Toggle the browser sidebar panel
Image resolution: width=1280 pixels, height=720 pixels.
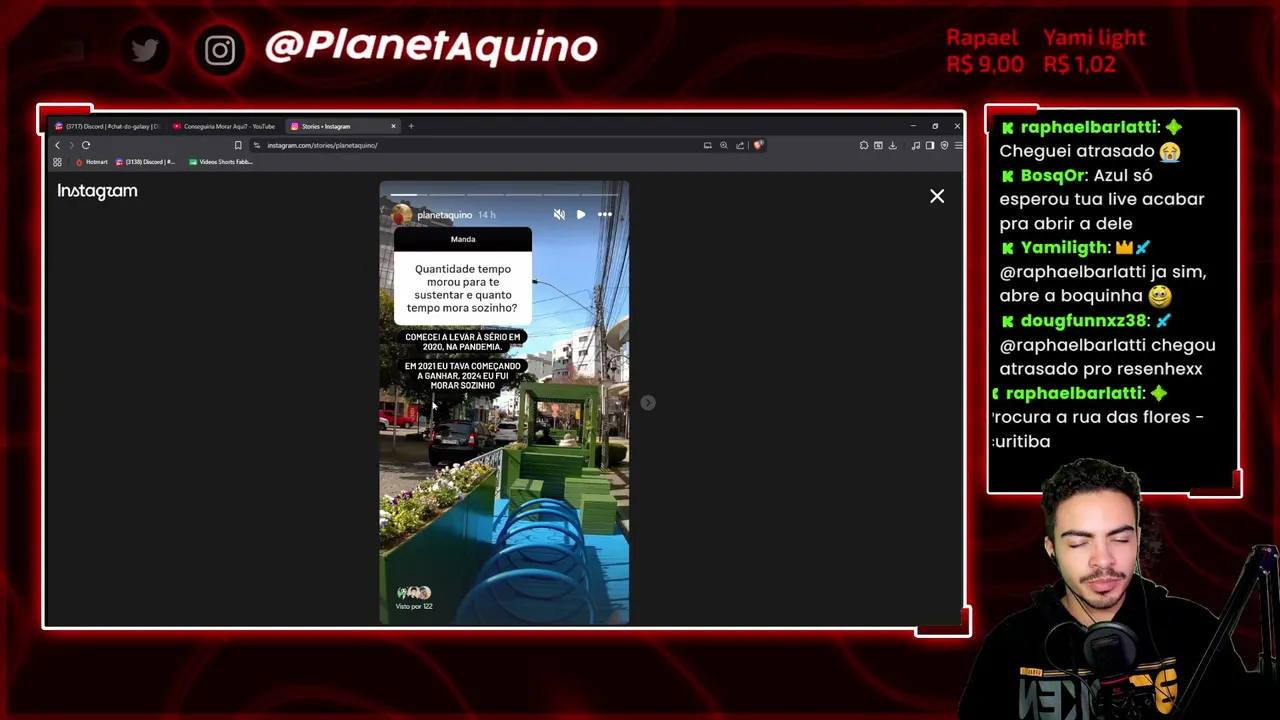pos(929,145)
